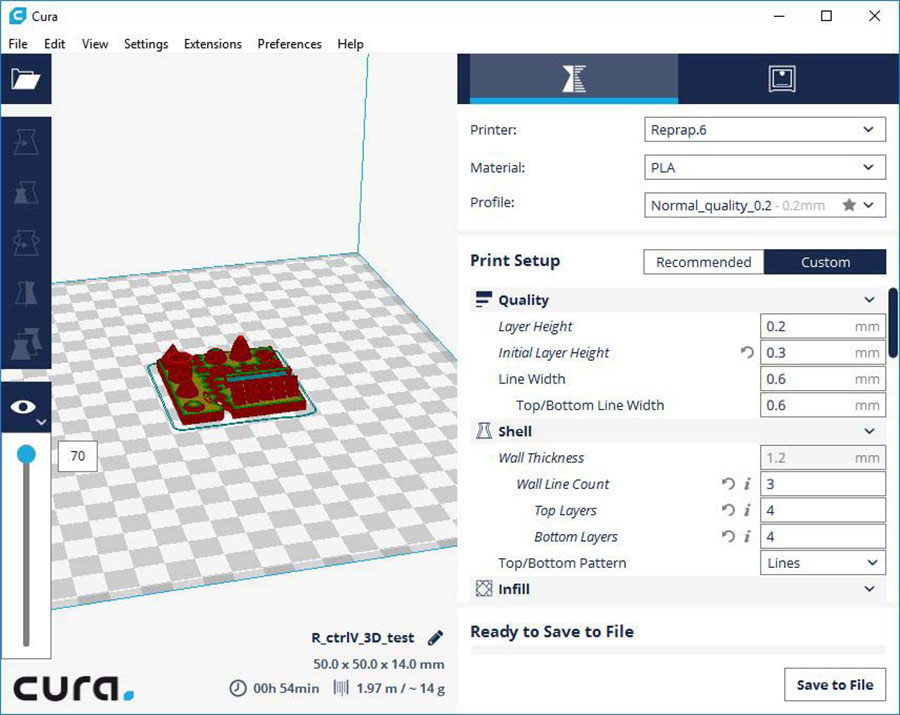
Task: Click the layer number field showing 70
Action: [x=77, y=456]
